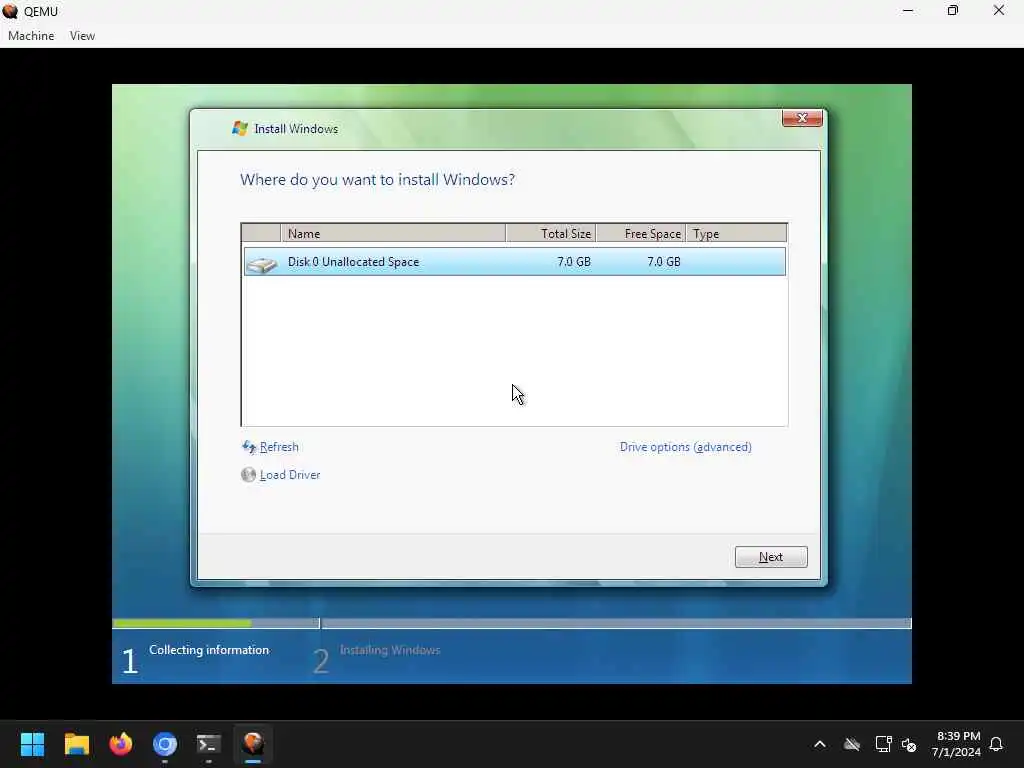
Task: Click the Next button
Action: click(771, 557)
